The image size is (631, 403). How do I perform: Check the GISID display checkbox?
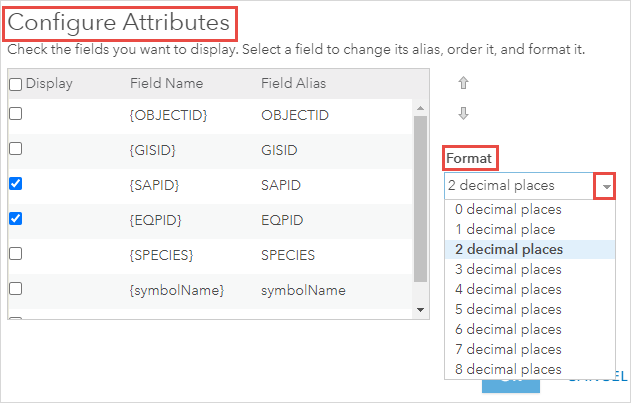[15, 149]
